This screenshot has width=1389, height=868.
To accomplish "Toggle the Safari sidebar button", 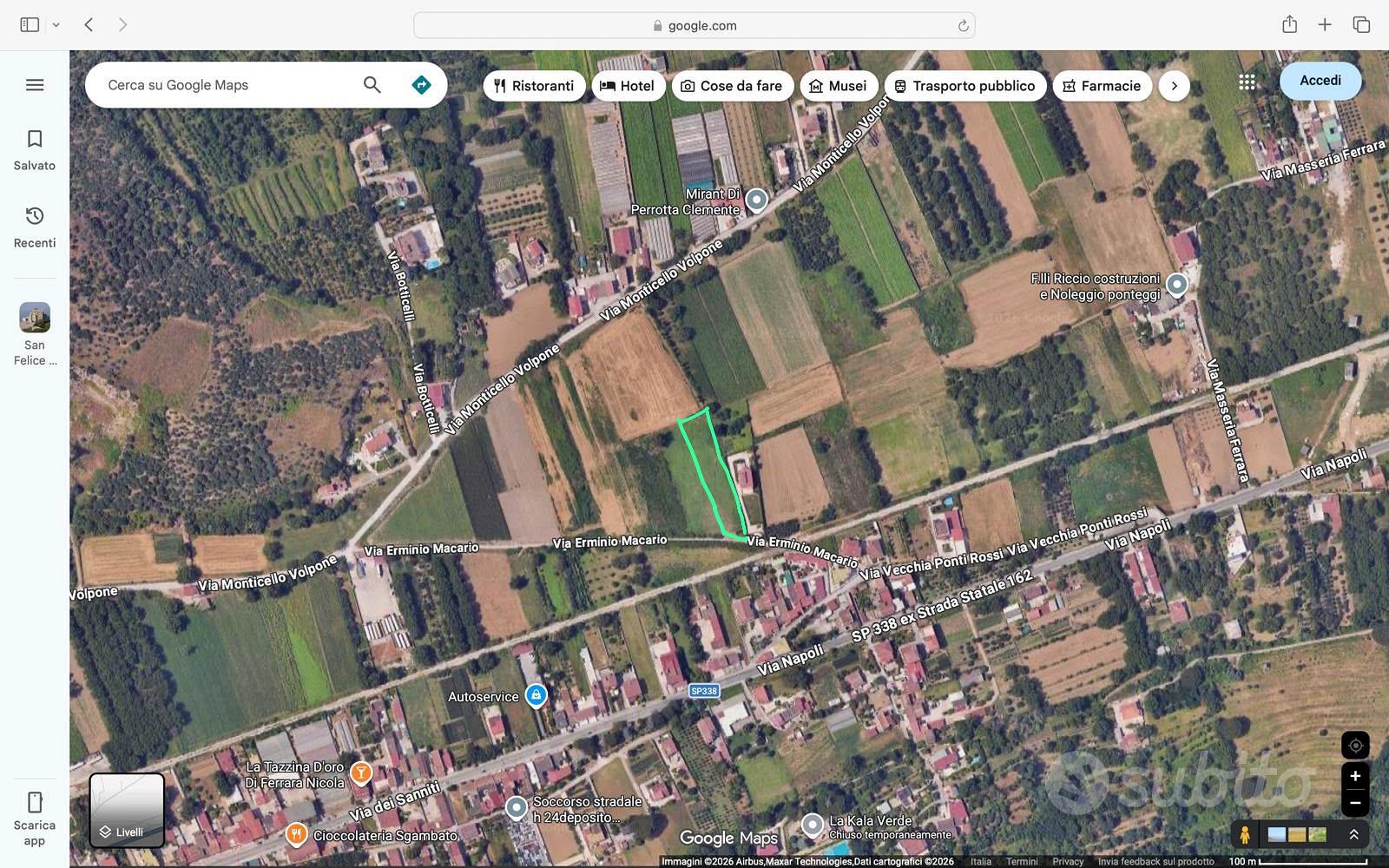I will coord(30,25).
